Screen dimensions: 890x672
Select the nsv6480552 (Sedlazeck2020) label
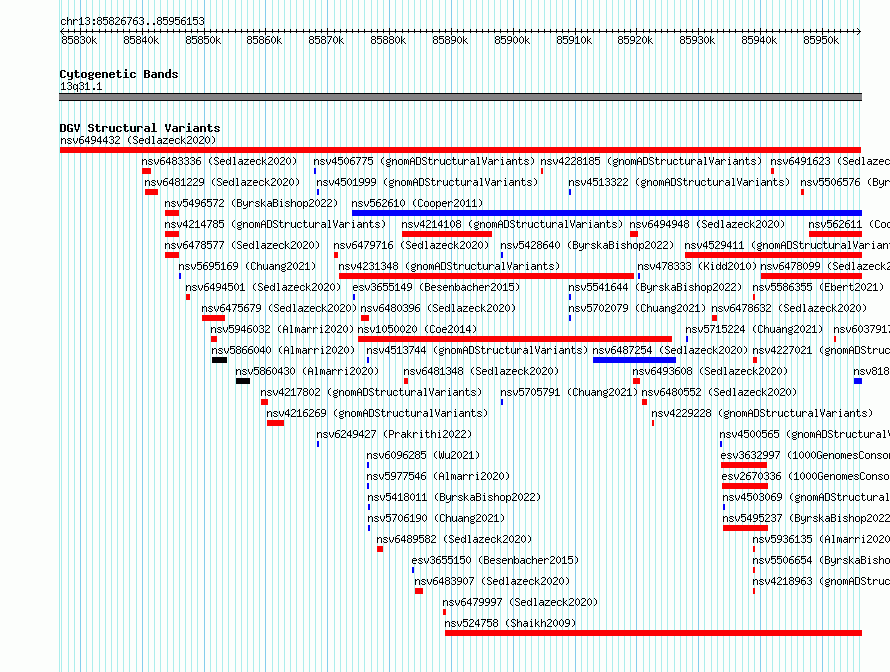pos(720,392)
